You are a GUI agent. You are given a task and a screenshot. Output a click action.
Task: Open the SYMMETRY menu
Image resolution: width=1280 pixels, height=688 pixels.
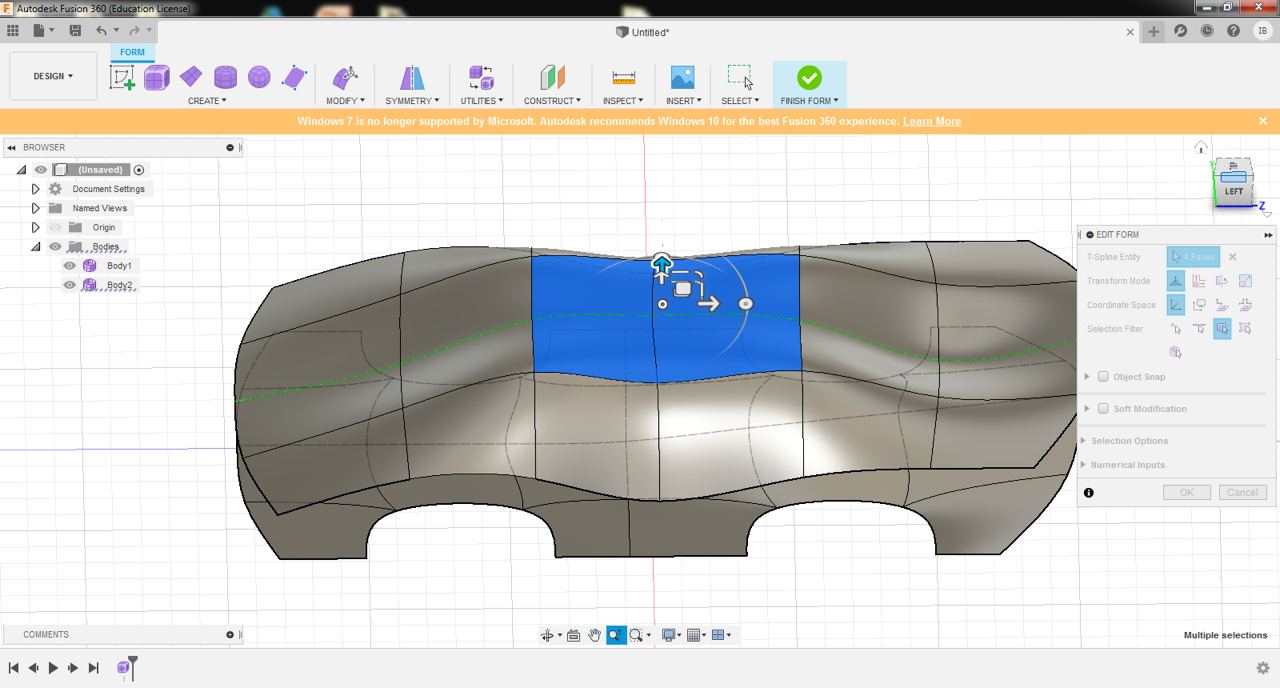(x=411, y=101)
